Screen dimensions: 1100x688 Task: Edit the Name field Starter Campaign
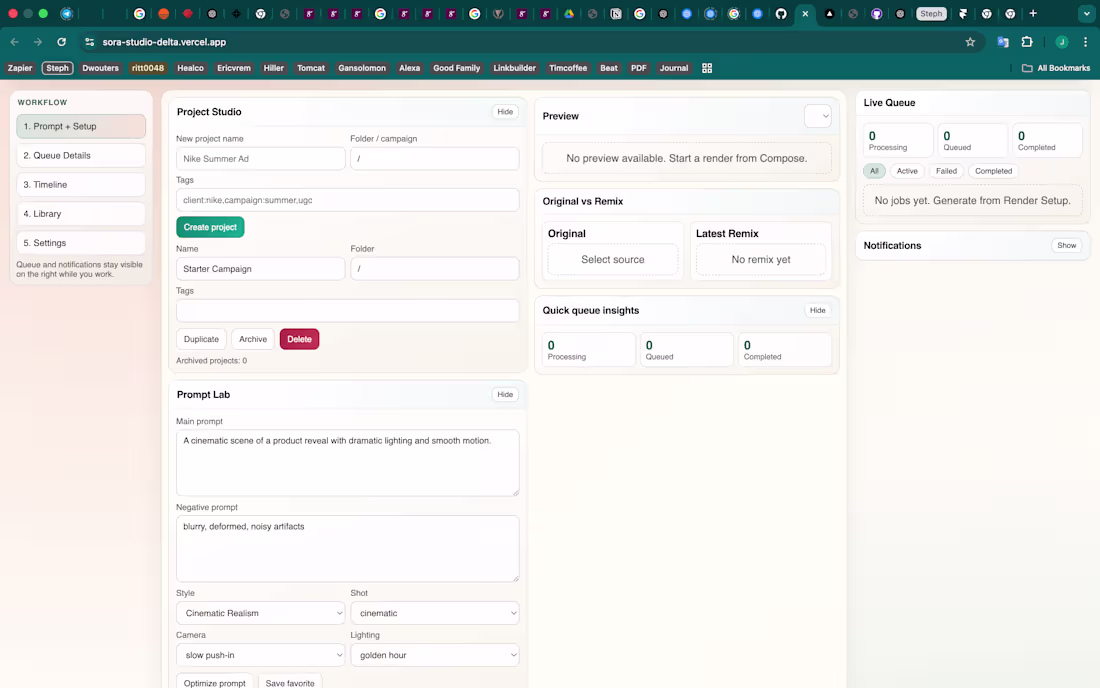(x=260, y=269)
